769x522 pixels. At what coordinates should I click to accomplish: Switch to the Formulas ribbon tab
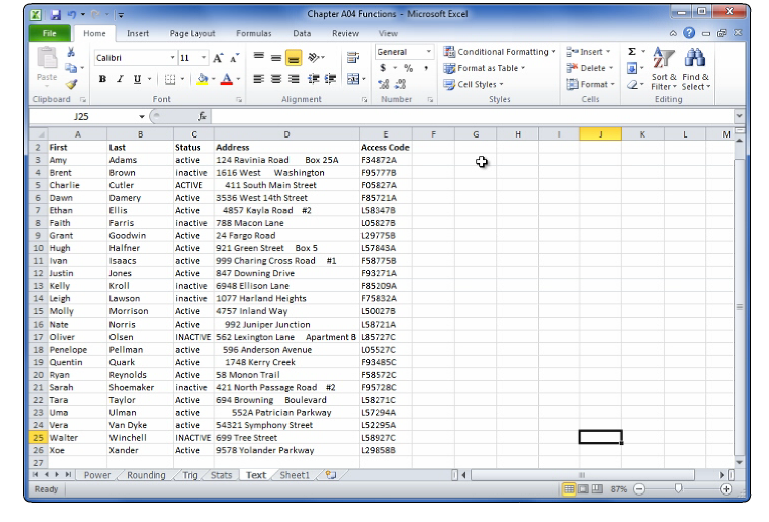pos(253,33)
